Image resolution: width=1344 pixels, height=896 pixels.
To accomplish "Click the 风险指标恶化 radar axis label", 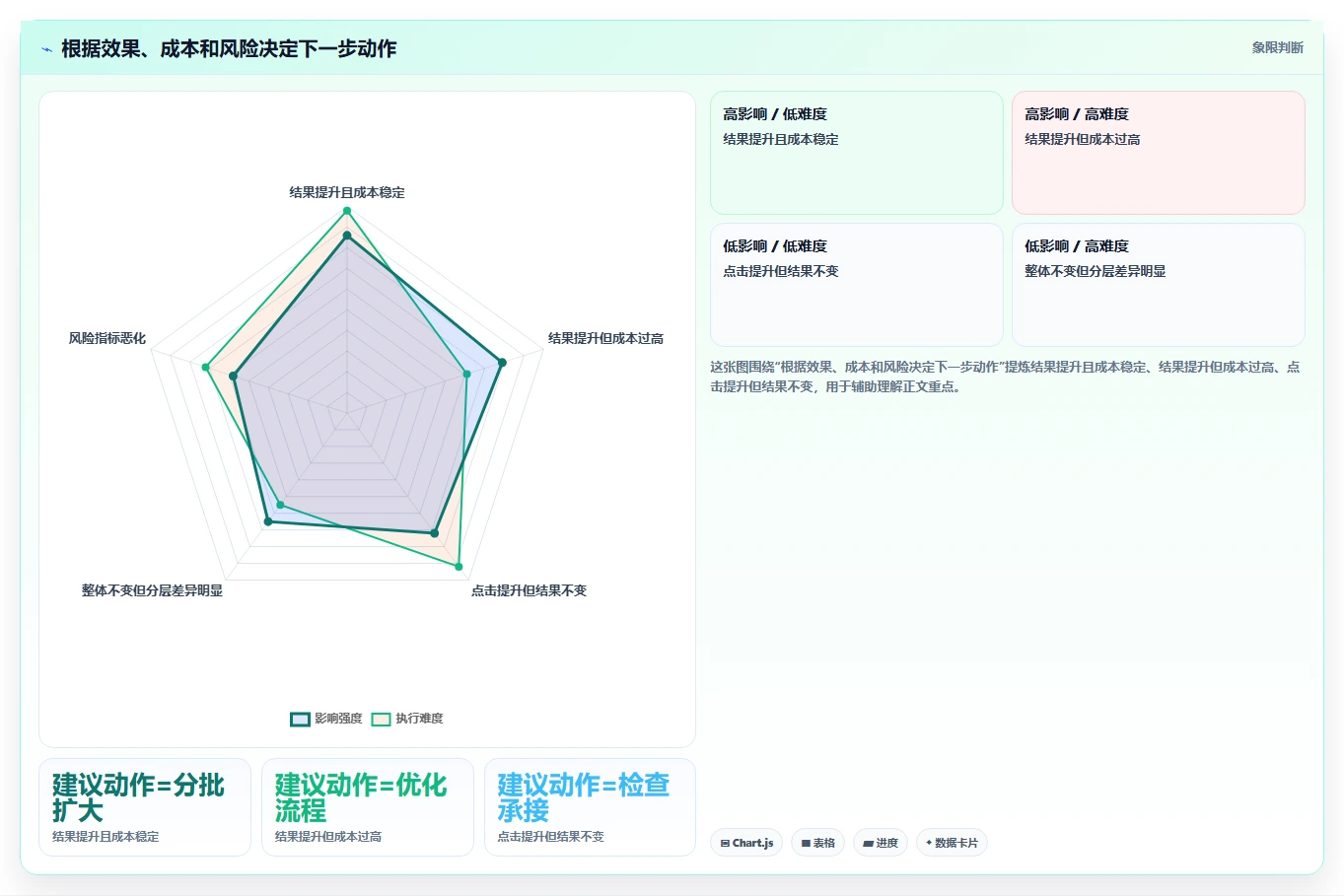I will tap(107, 338).
